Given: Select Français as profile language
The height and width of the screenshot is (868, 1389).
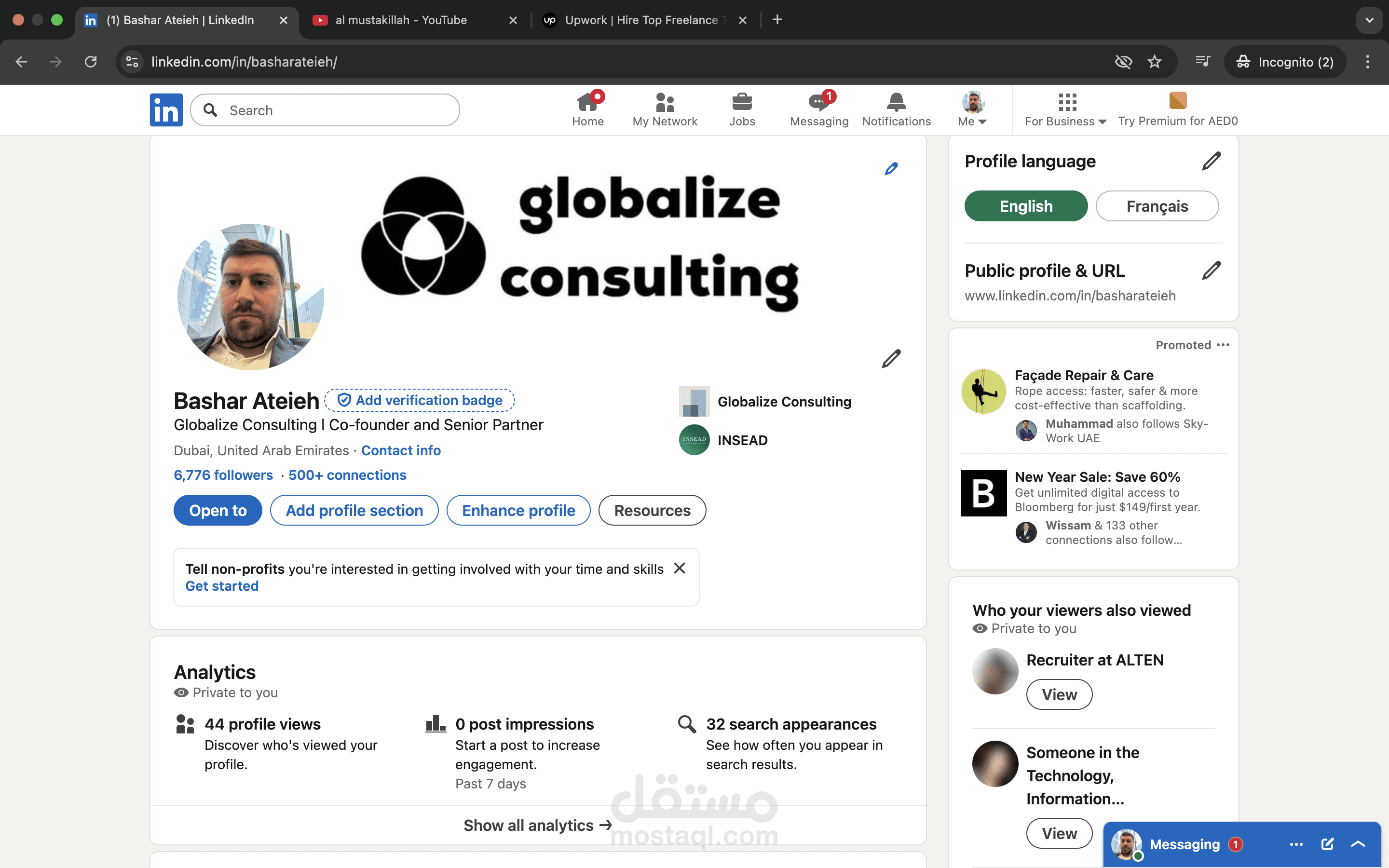Looking at the screenshot, I should (1157, 205).
